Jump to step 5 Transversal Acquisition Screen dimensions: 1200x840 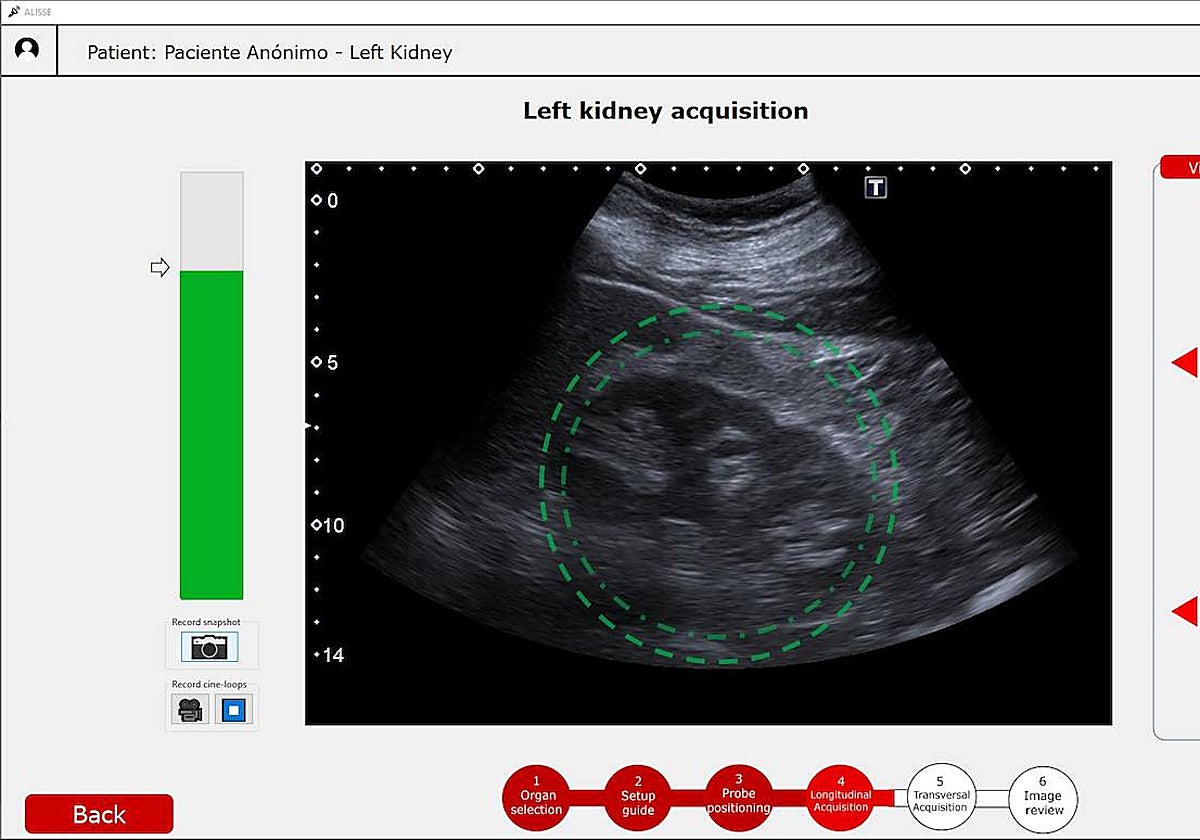pos(940,798)
